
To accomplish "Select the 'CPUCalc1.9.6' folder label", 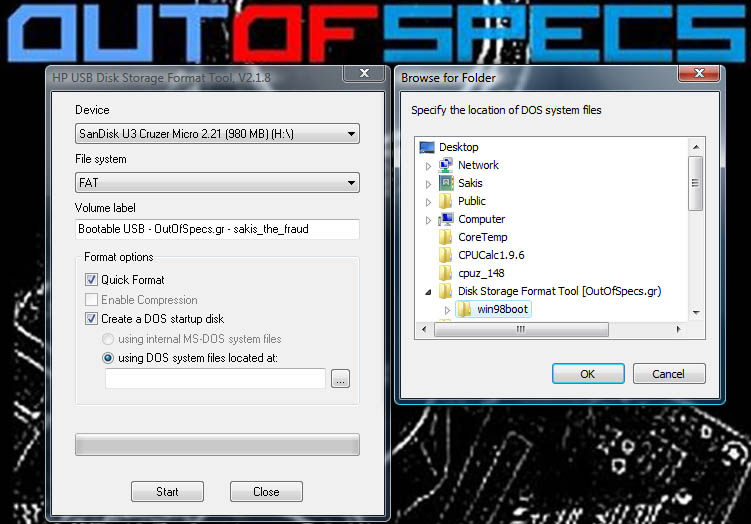I will (491, 255).
